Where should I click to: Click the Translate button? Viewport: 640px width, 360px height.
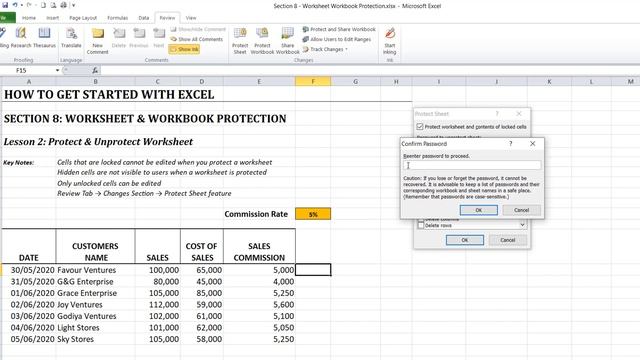pyautogui.click(x=71, y=38)
